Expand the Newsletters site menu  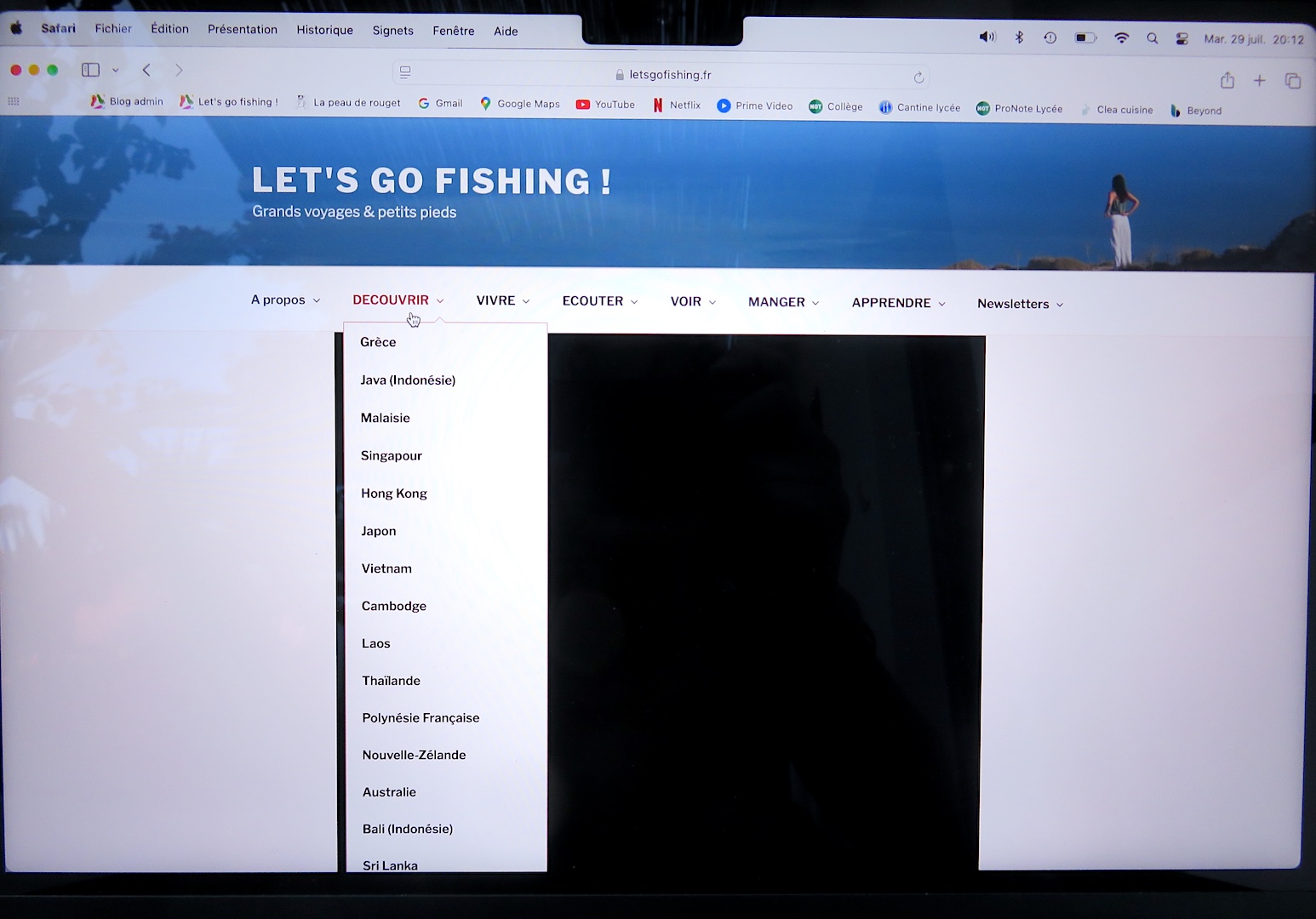tap(1021, 304)
